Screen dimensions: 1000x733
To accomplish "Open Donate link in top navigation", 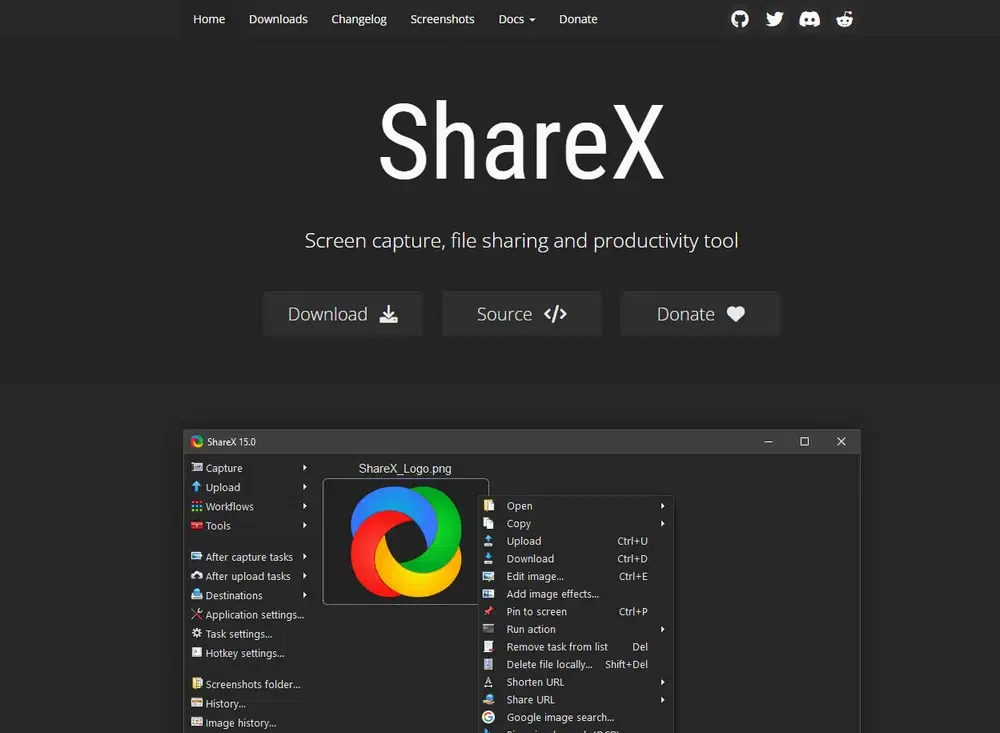I will 578,19.
